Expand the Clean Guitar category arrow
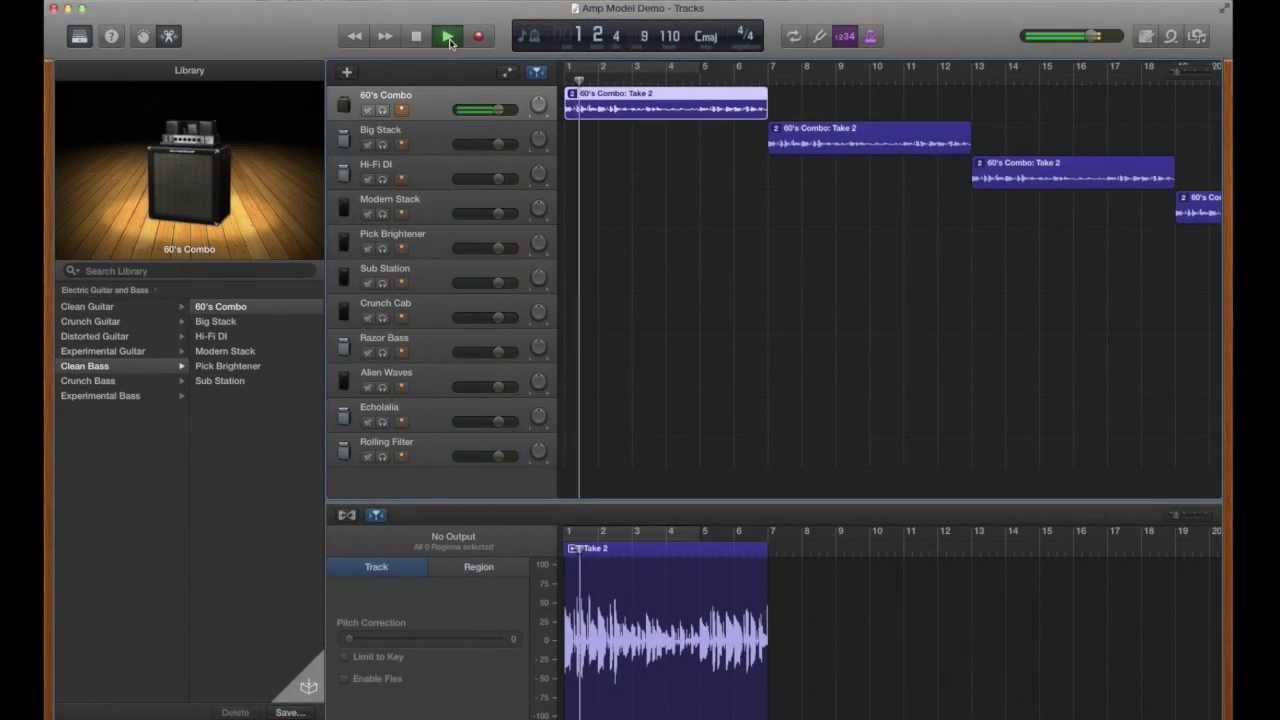The image size is (1280, 720). click(182, 307)
